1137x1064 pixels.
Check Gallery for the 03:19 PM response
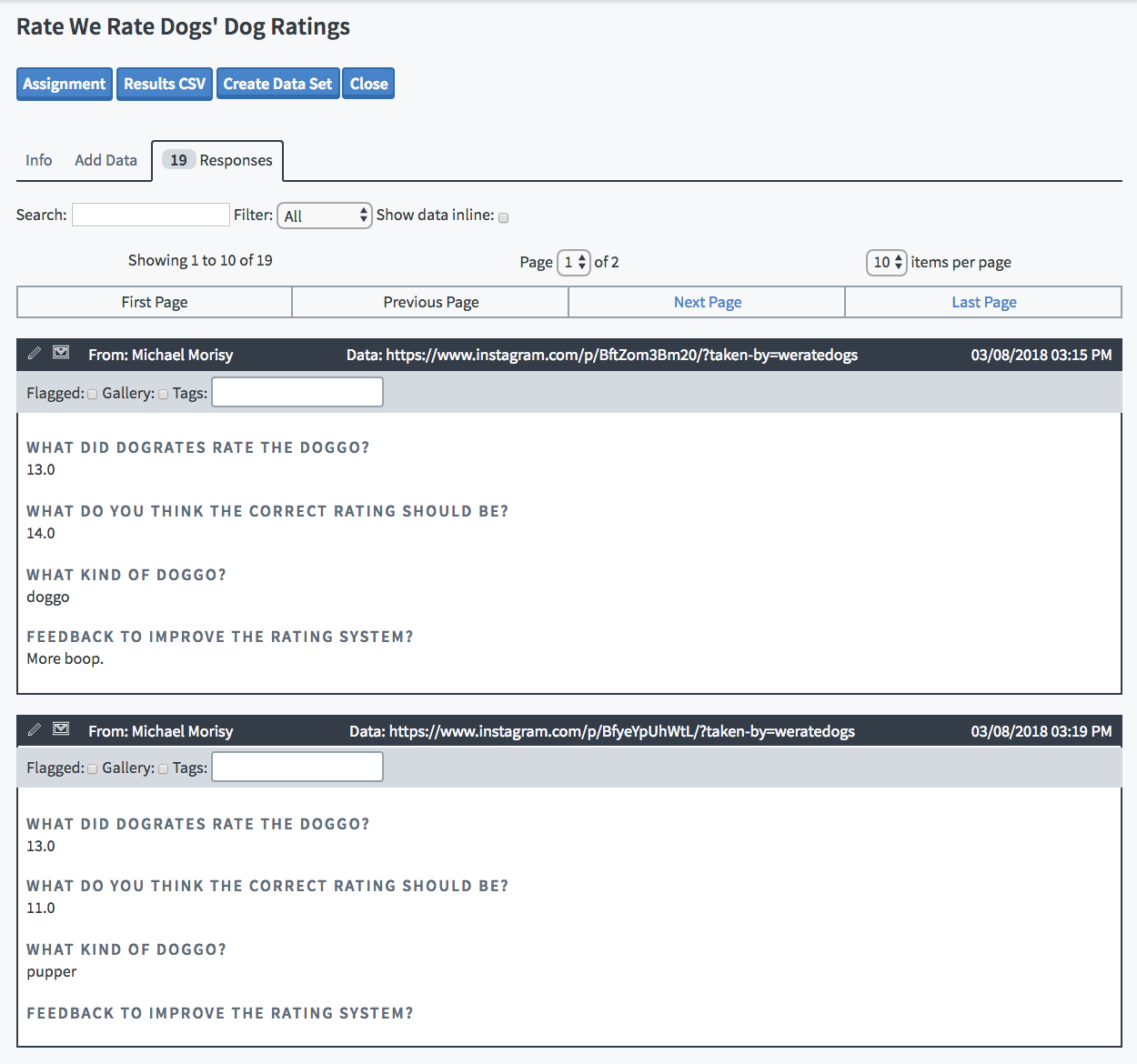coord(163,769)
